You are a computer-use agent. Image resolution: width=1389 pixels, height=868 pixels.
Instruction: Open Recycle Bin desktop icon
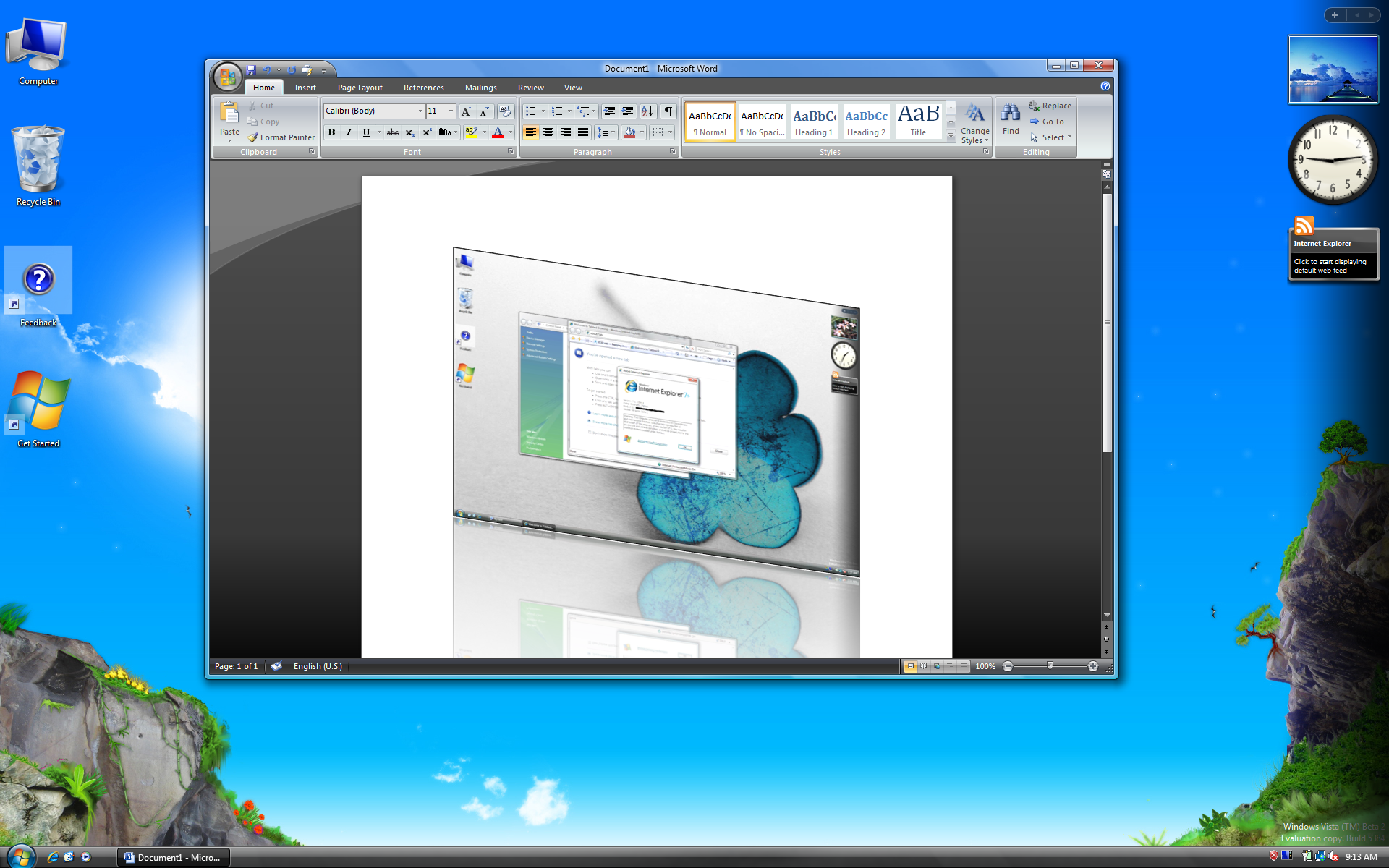point(38,166)
